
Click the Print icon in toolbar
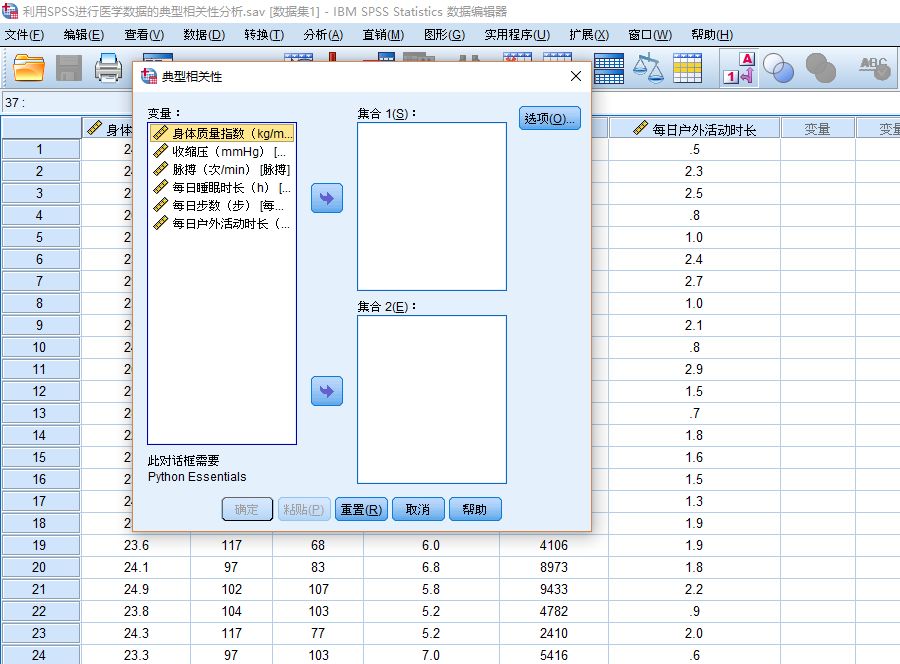point(108,68)
